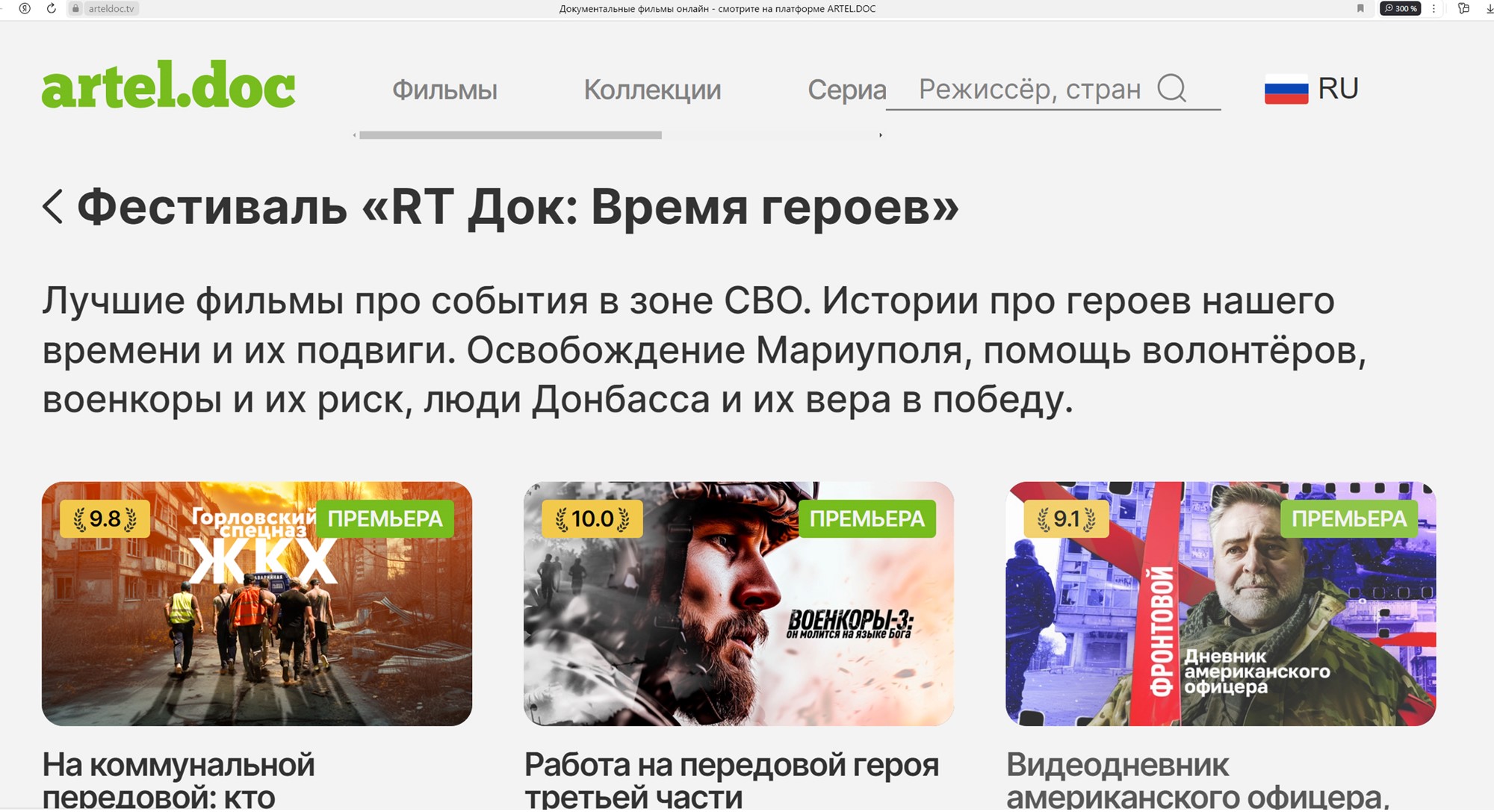Reload the page with the refresh icon

51,8
